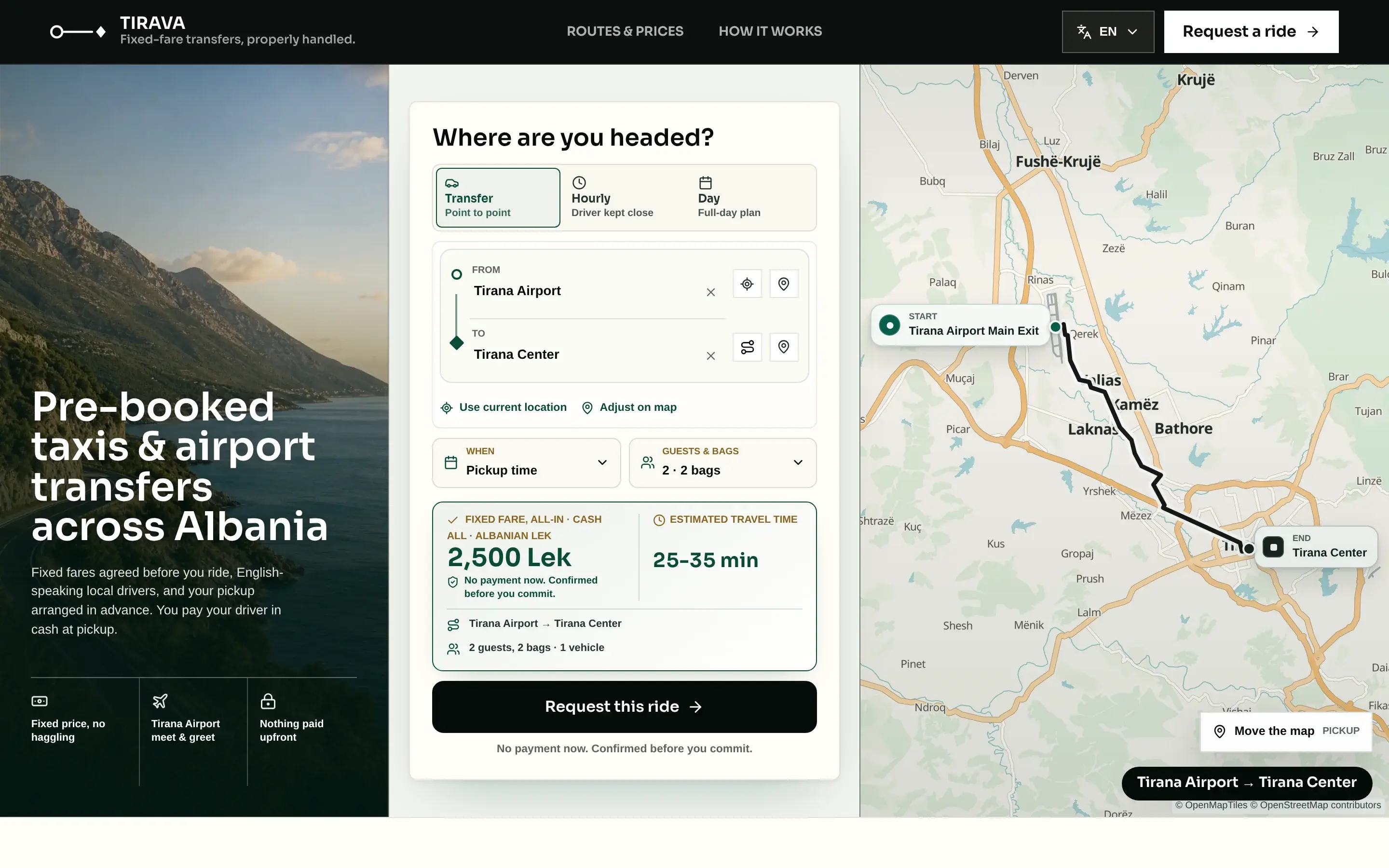Viewport: 1389px width, 868px height.
Task: Click the Transfer car icon
Action: click(452, 183)
